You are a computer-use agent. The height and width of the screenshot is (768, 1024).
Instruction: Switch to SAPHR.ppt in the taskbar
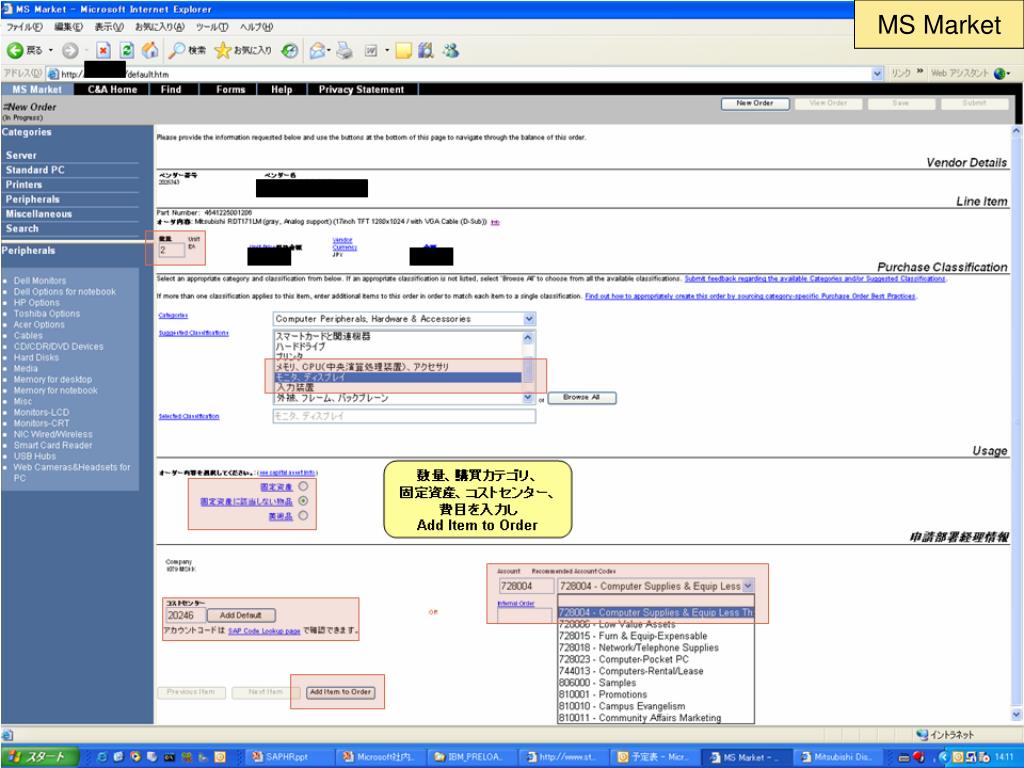(x=288, y=757)
